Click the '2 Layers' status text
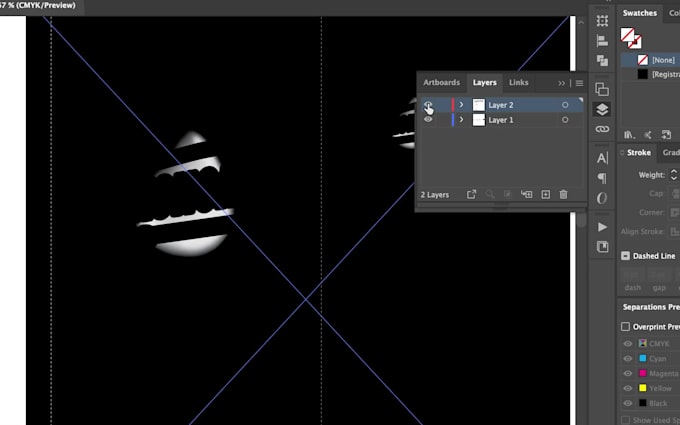Screen dimensions: 680x425 point(435,195)
